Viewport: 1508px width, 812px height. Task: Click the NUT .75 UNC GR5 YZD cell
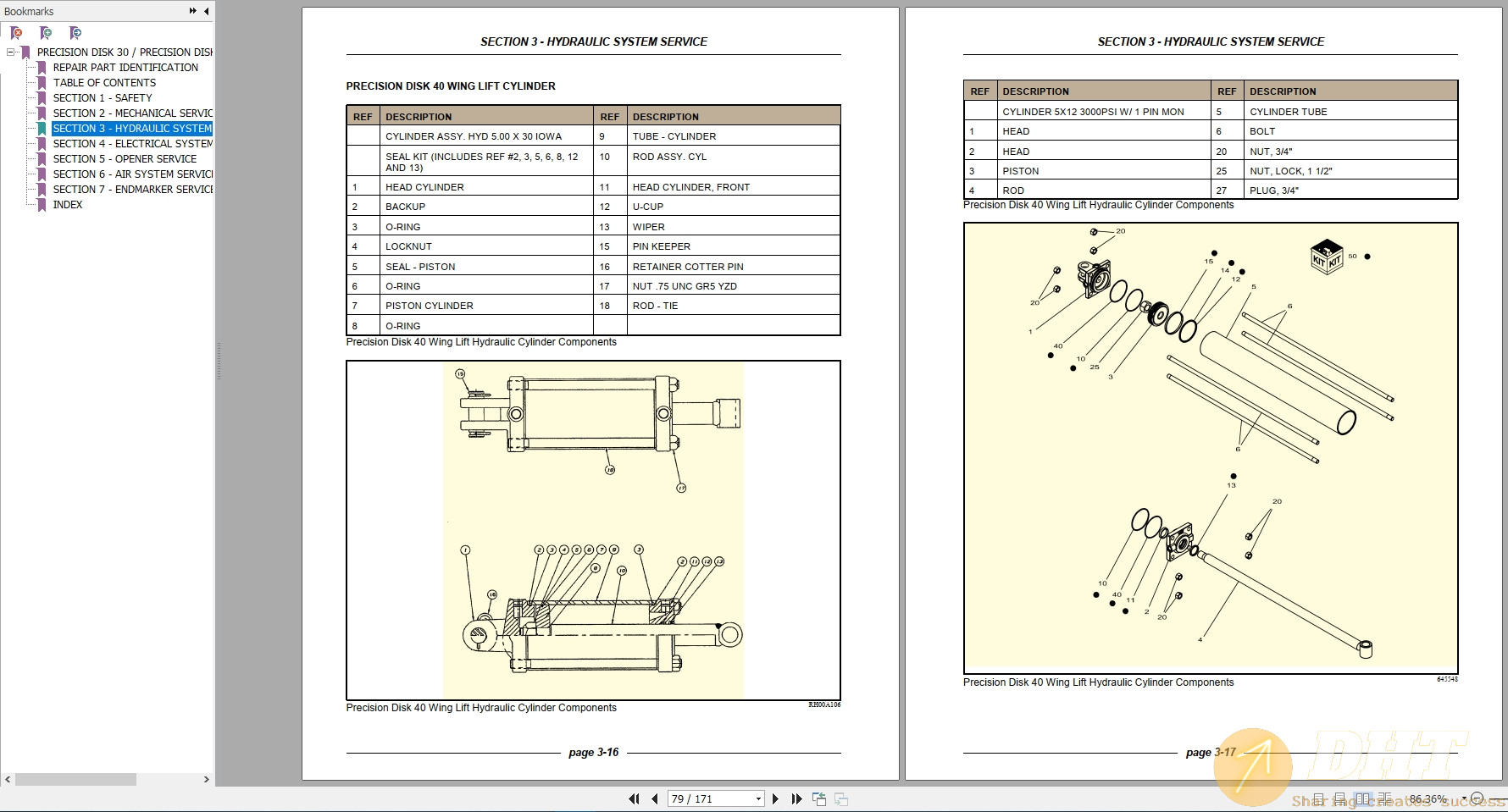734,286
